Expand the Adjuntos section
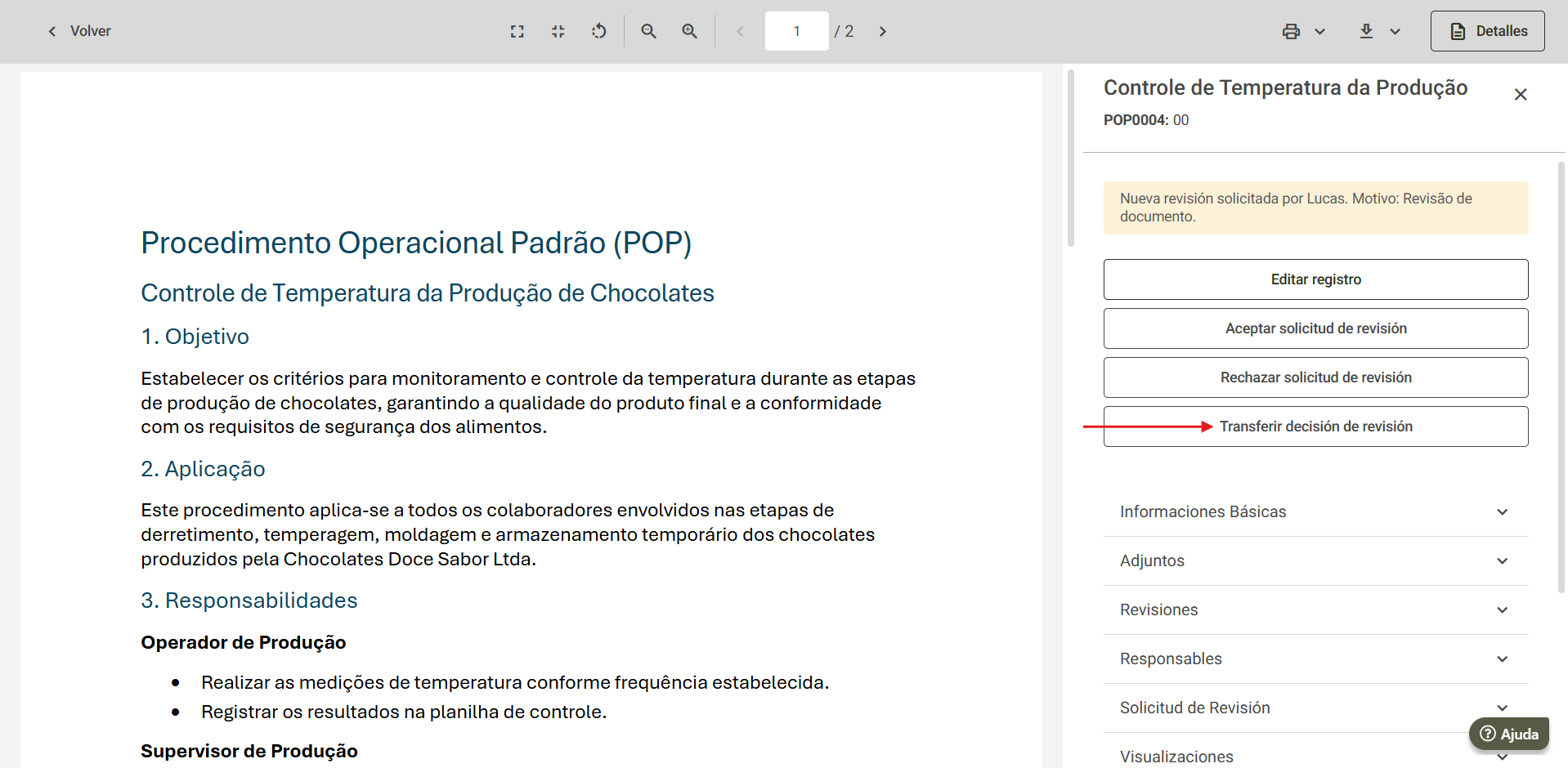Image resolution: width=1568 pixels, height=768 pixels. click(x=1315, y=560)
